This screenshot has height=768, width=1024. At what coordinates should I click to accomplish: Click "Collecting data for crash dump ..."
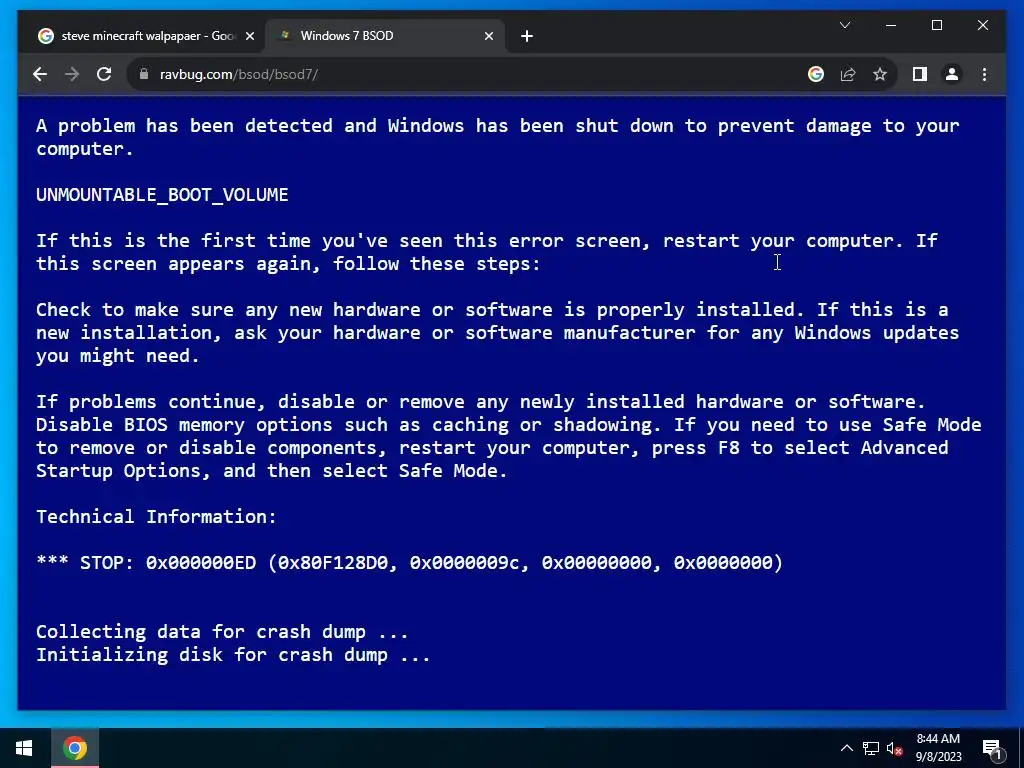click(x=222, y=632)
